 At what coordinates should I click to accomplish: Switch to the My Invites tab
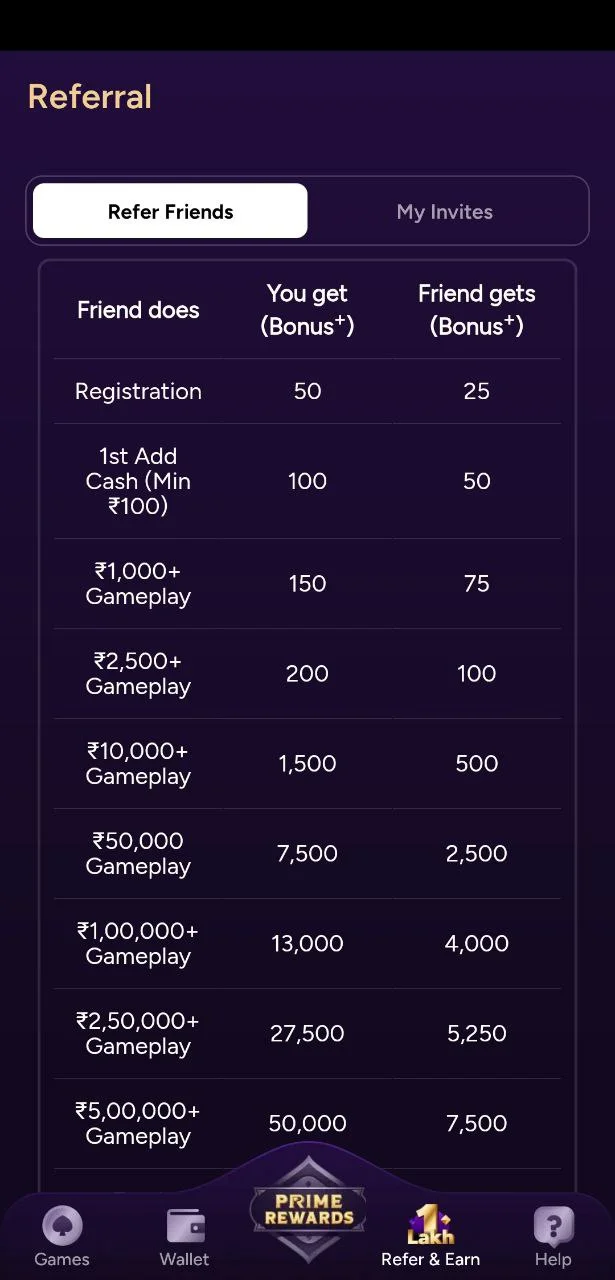pyautogui.click(x=445, y=212)
